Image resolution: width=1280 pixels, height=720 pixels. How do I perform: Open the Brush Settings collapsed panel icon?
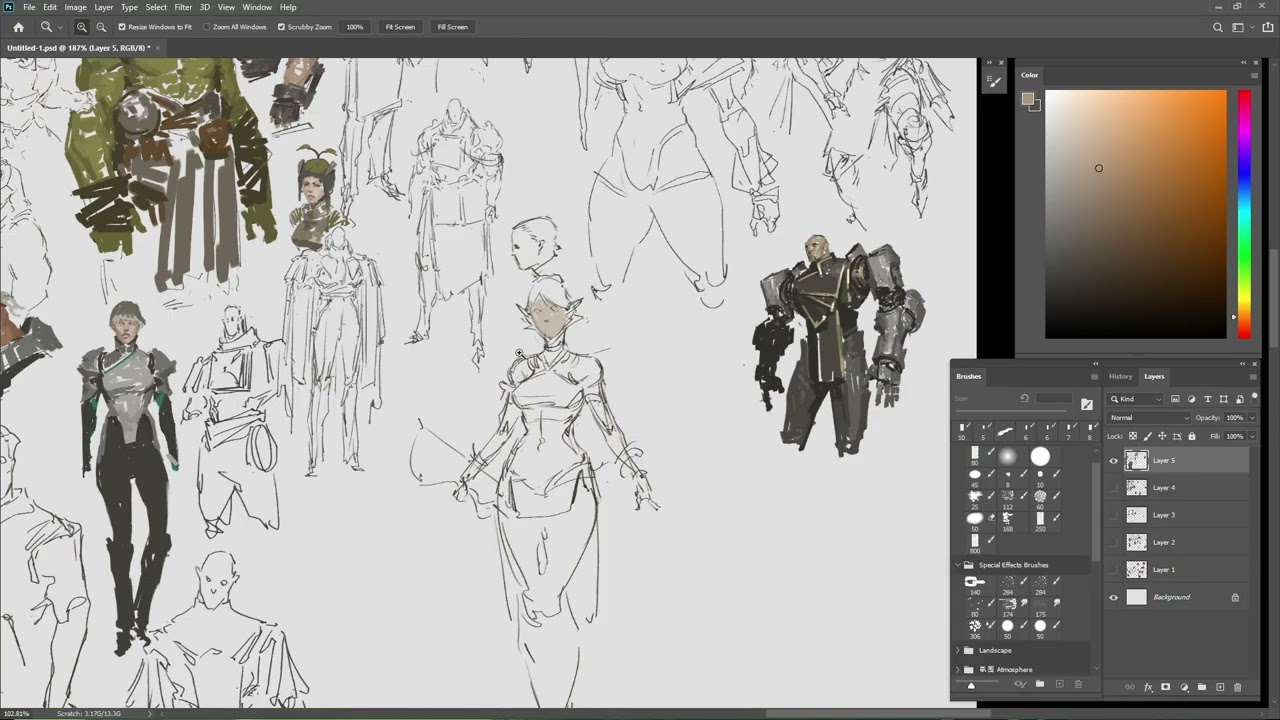tap(994, 83)
